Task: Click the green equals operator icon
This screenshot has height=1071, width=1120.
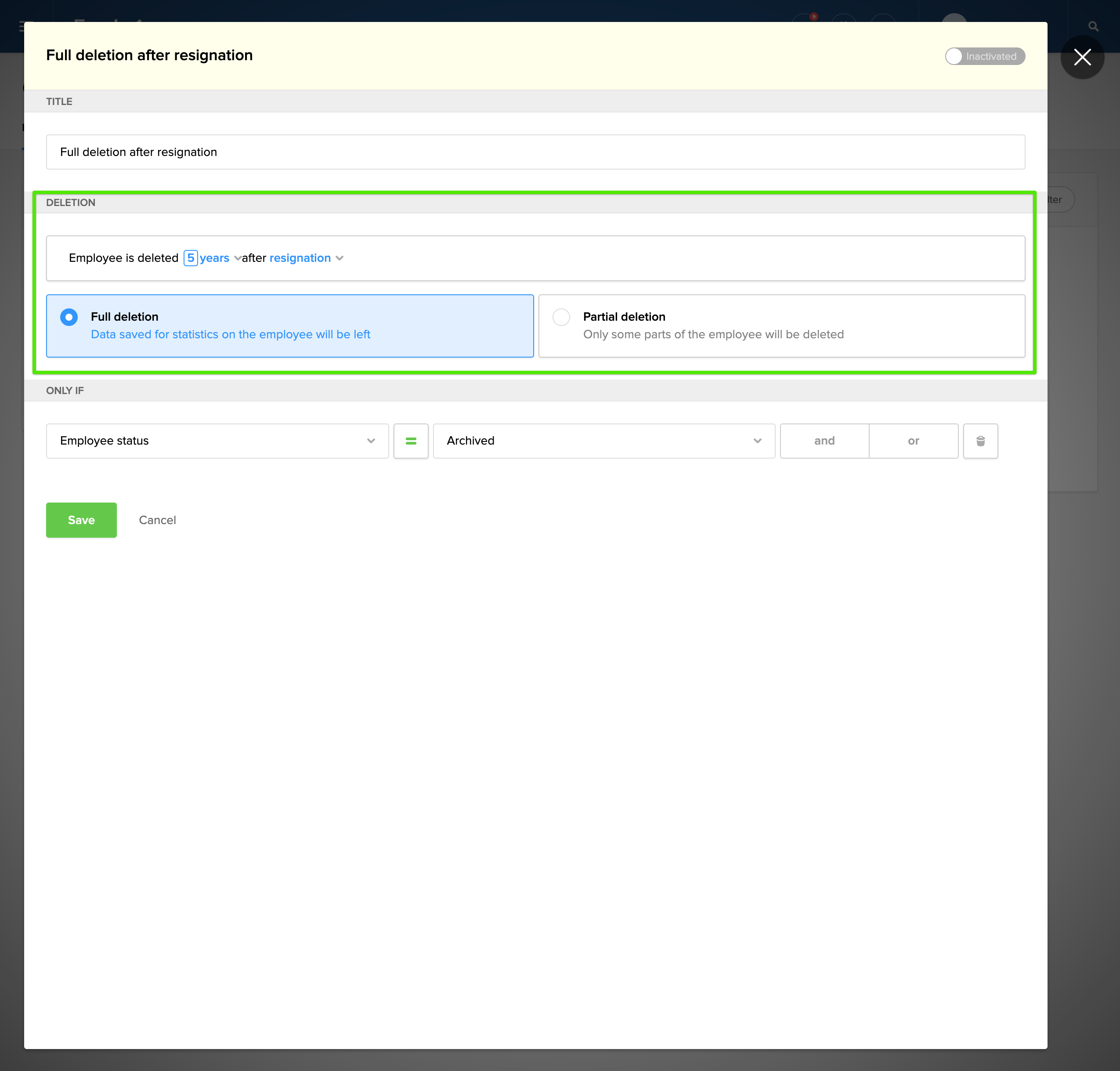Action: pos(410,441)
